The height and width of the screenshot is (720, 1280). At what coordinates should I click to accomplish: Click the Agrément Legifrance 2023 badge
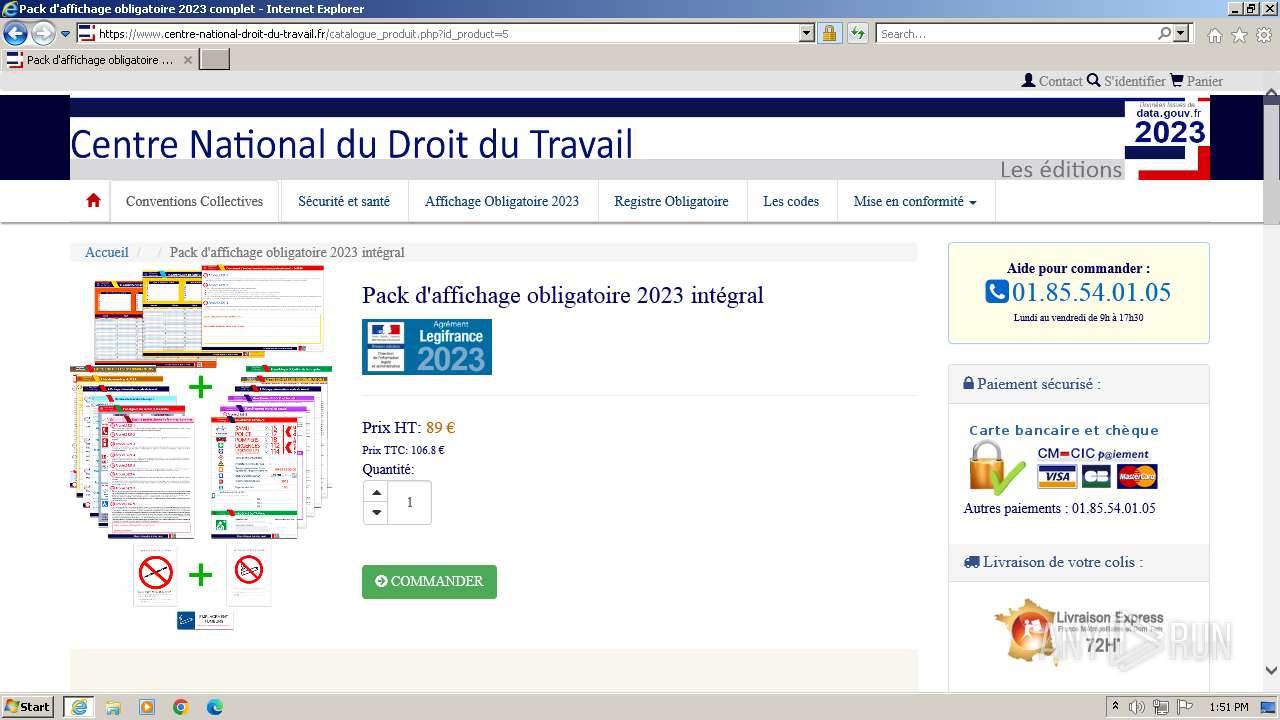pos(427,347)
